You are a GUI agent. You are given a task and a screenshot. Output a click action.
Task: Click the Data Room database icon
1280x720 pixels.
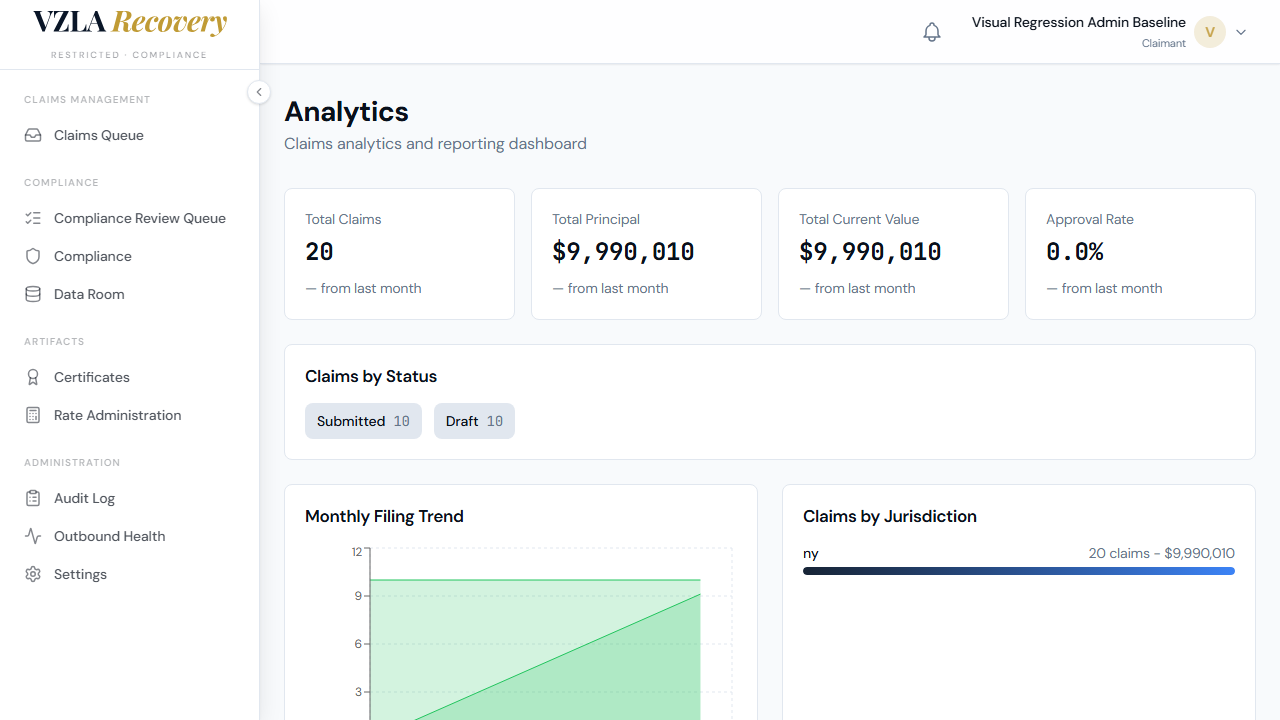[x=33, y=294]
